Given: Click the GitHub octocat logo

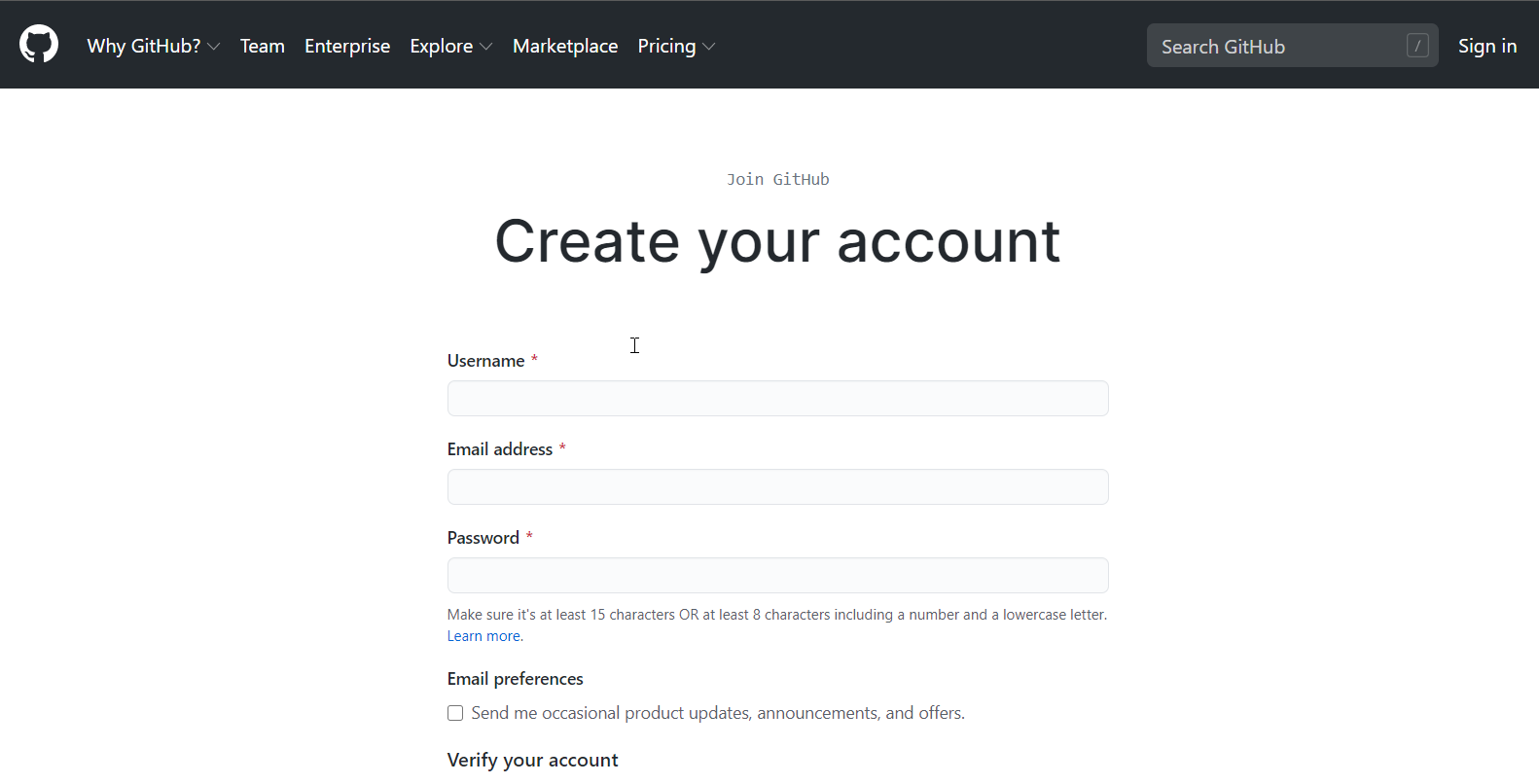Looking at the screenshot, I should 39,45.
